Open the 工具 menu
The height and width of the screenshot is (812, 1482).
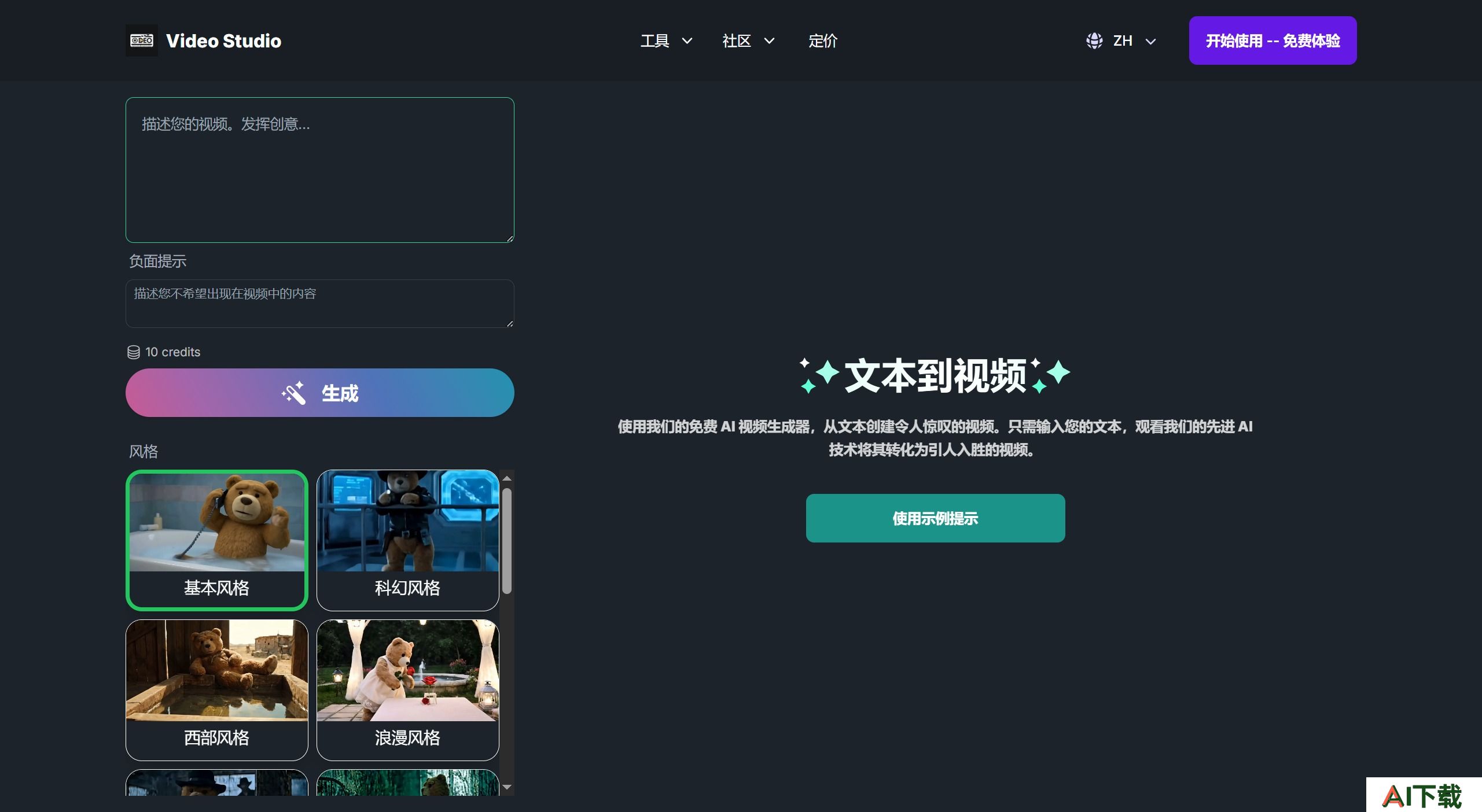(666, 41)
